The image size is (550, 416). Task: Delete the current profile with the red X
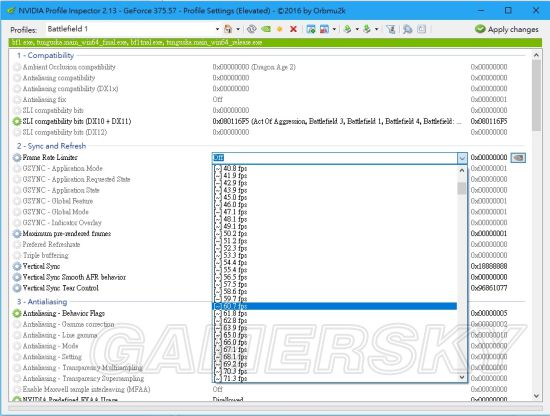tap(294, 29)
